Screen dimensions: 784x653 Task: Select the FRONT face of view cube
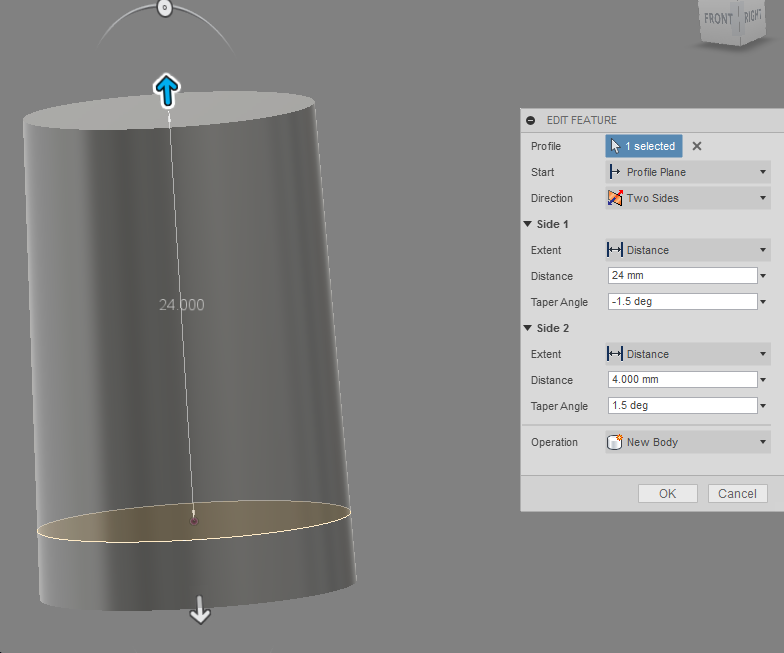click(x=718, y=19)
